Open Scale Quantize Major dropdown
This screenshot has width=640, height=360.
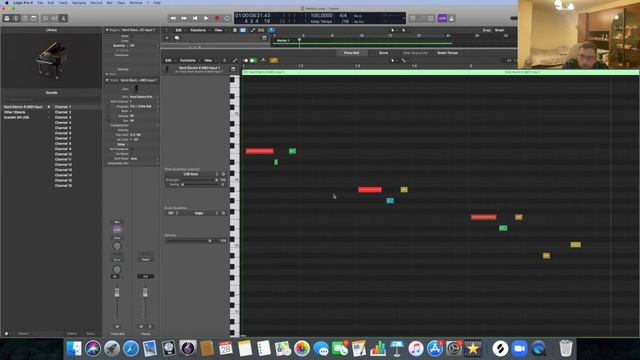201,213
